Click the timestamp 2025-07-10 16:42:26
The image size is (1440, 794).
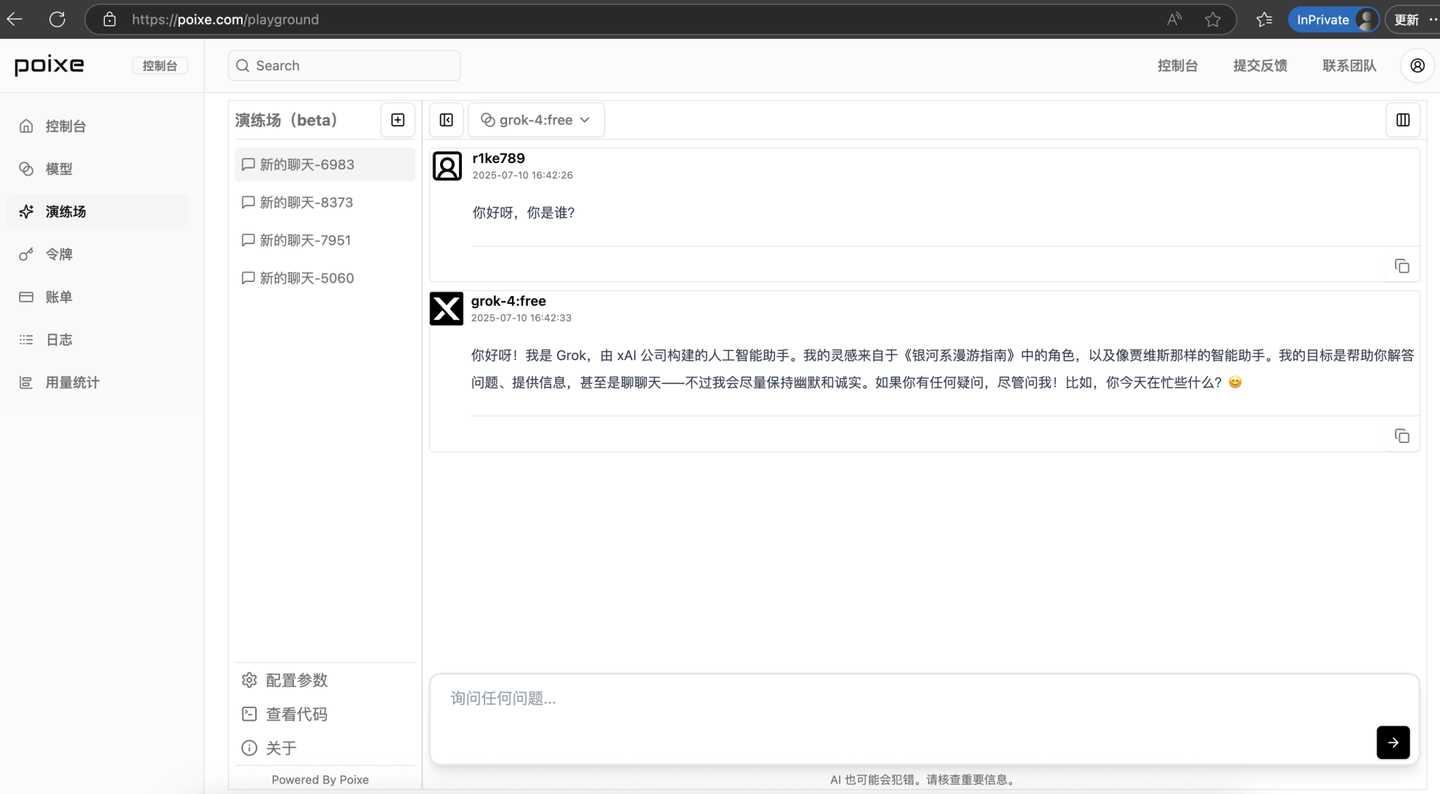pyautogui.click(x=522, y=175)
